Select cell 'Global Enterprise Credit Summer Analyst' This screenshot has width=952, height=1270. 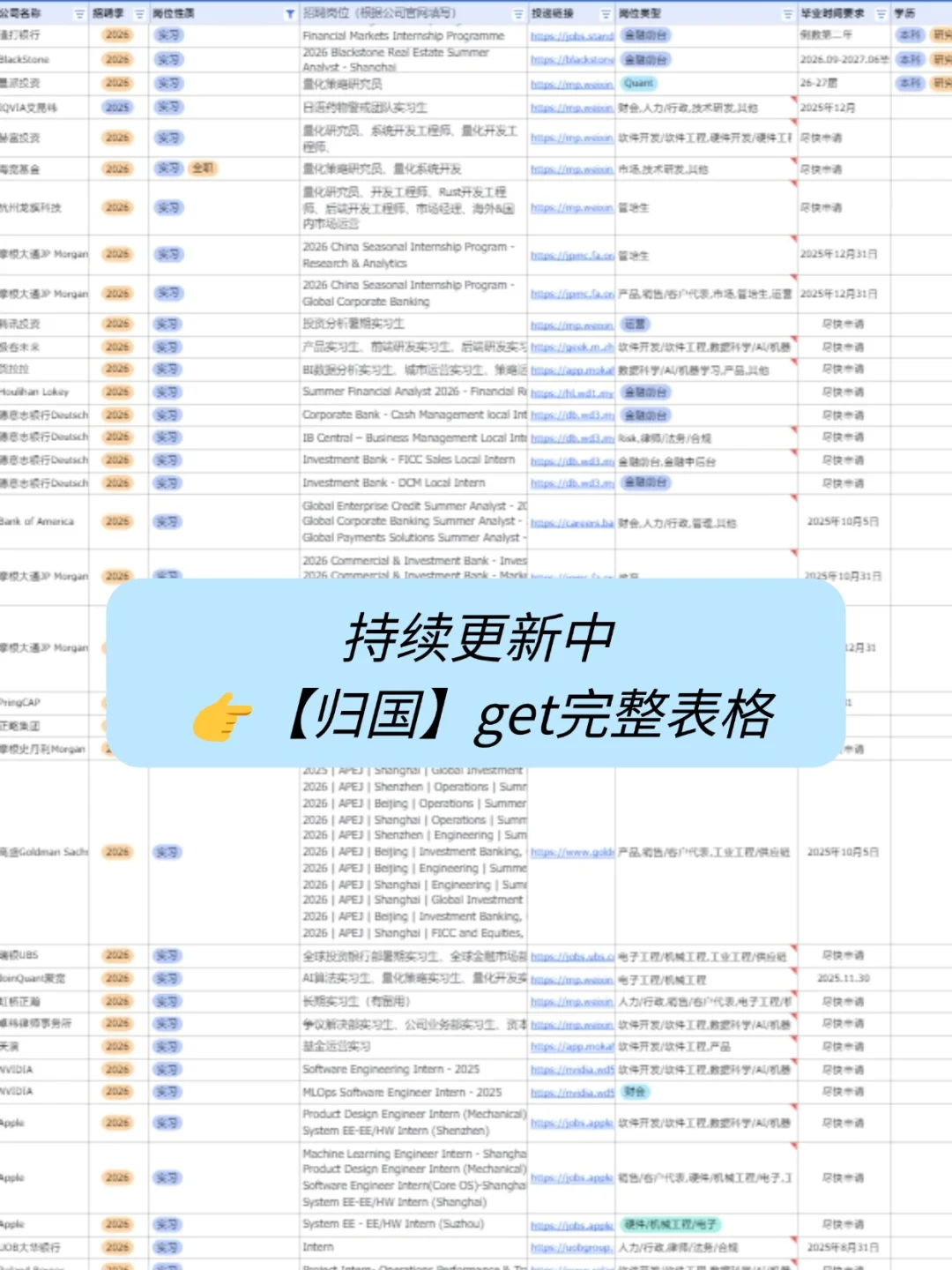(413, 521)
